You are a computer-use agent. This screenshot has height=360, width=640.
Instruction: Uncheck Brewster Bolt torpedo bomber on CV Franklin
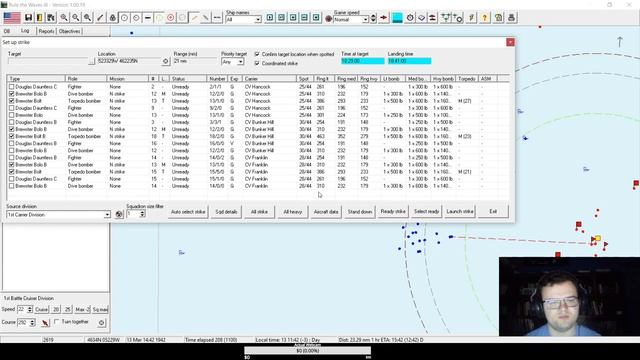[x=11, y=172]
